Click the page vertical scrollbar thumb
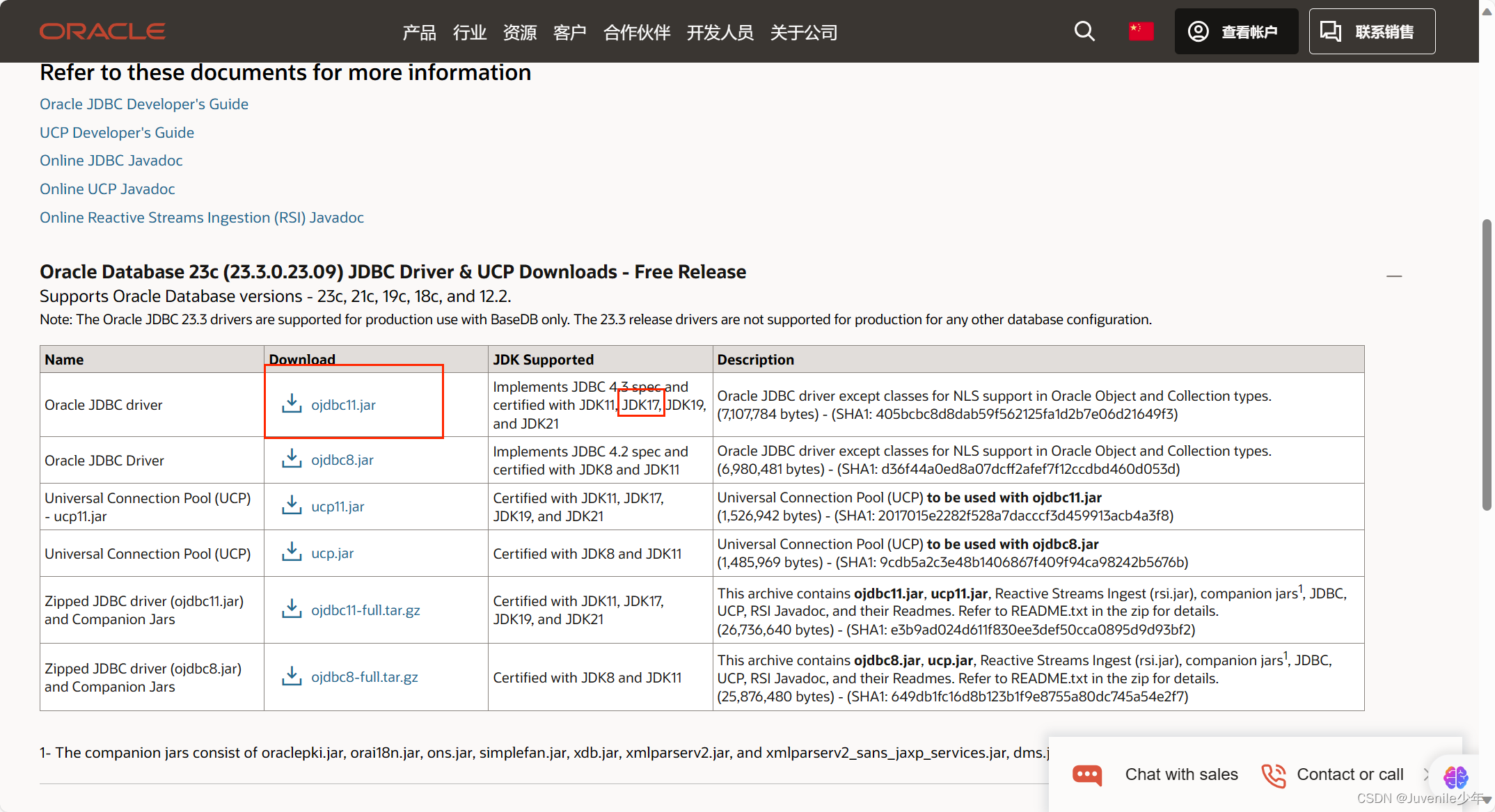The height and width of the screenshot is (812, 1495). pos(1487,365)
